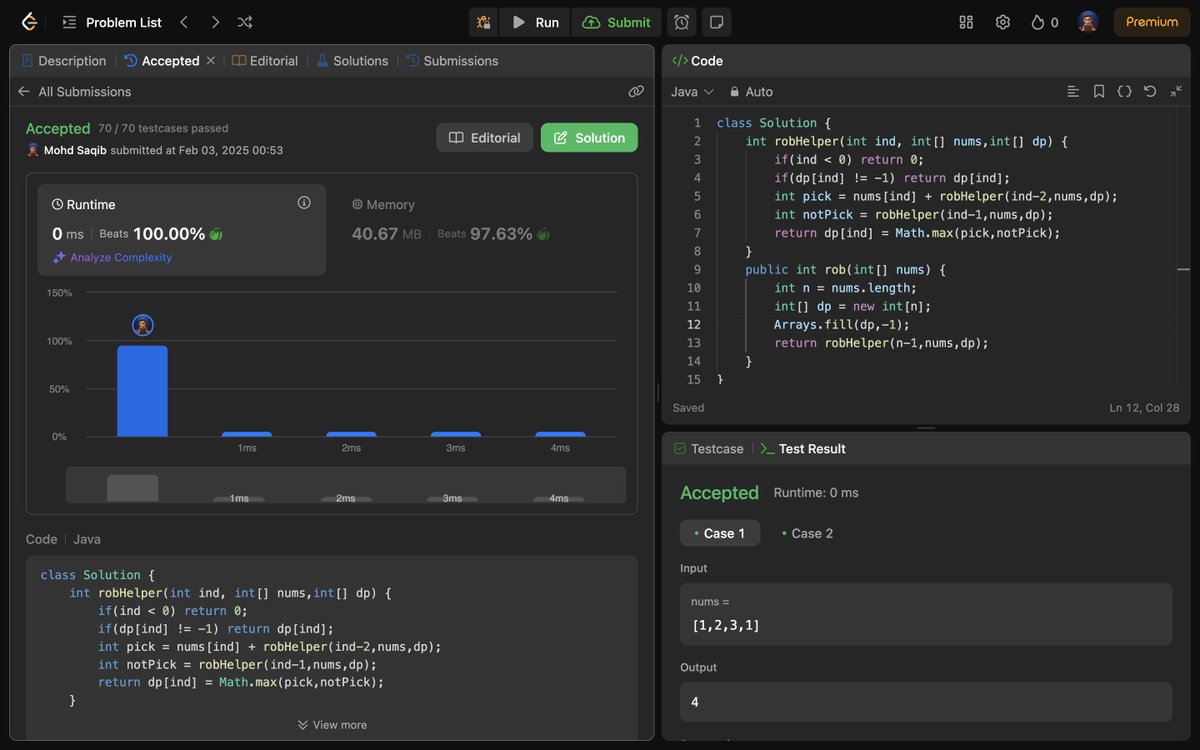Select Case 2 in the Testcase panel
The height and width of the screenshot is (750, 1200).
[x=807, y=533]
